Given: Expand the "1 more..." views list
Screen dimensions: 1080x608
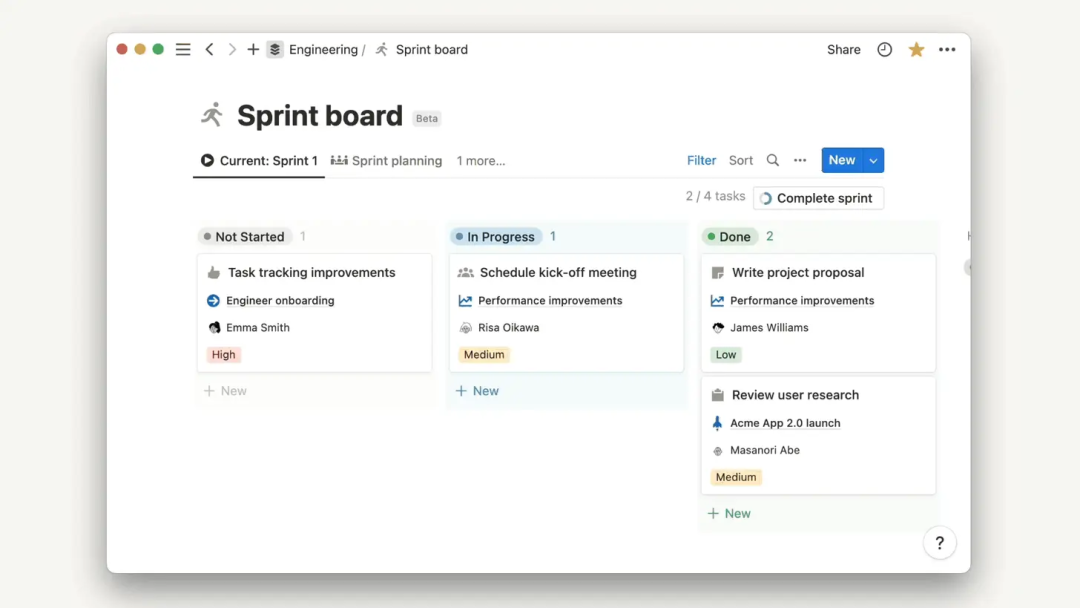Looking at the screenshot, I should (x=481, y=160).
